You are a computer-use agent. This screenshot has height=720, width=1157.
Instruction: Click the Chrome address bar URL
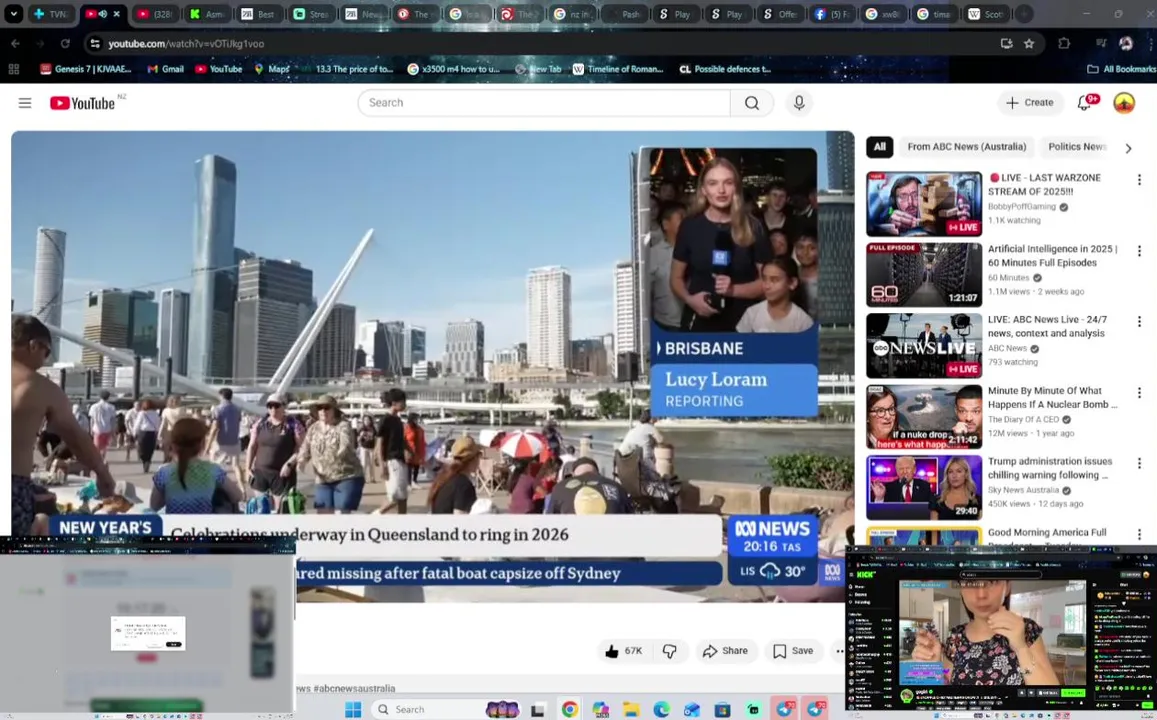point(186,44)
